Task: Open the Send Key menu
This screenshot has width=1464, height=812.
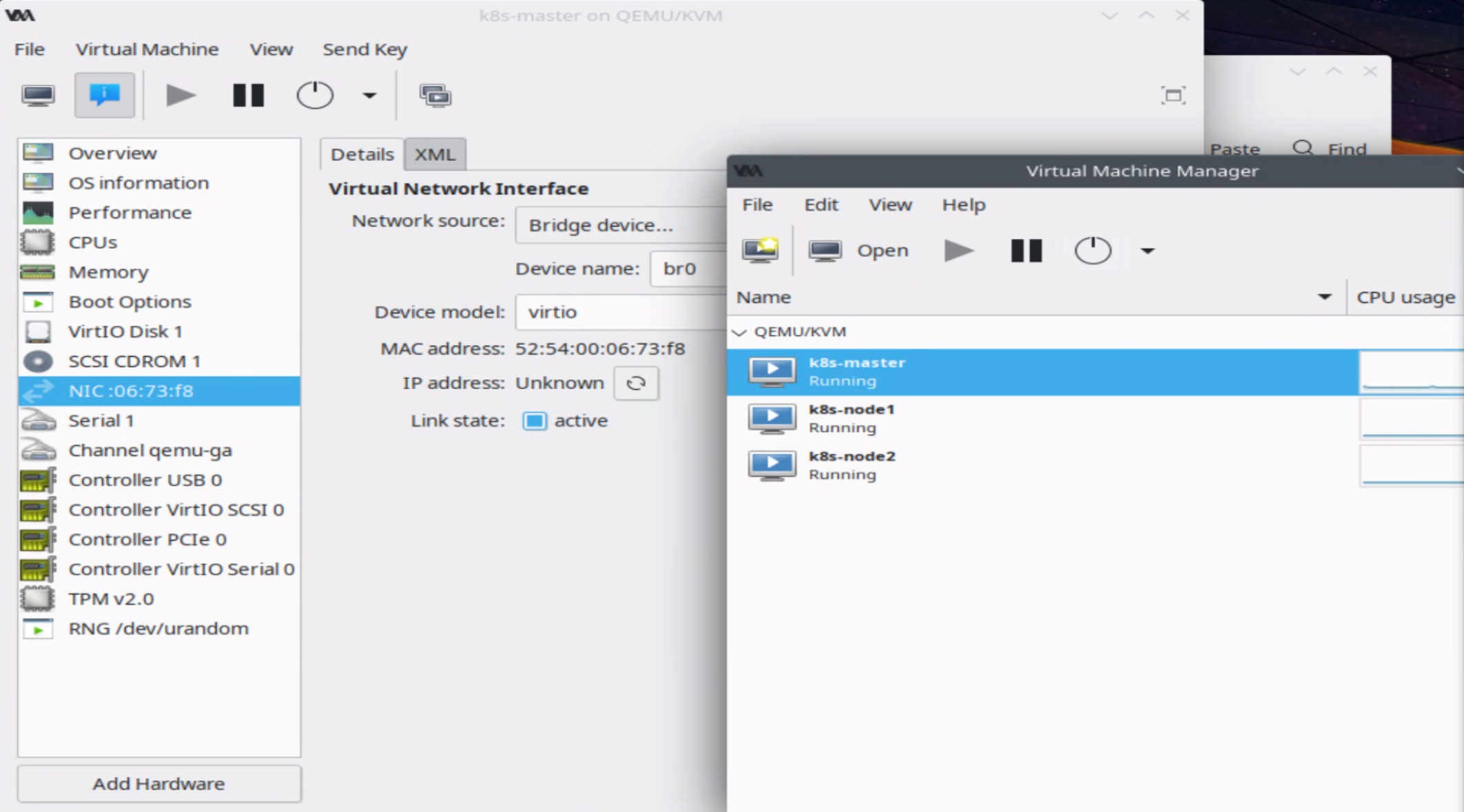Action: coord(364,50)
